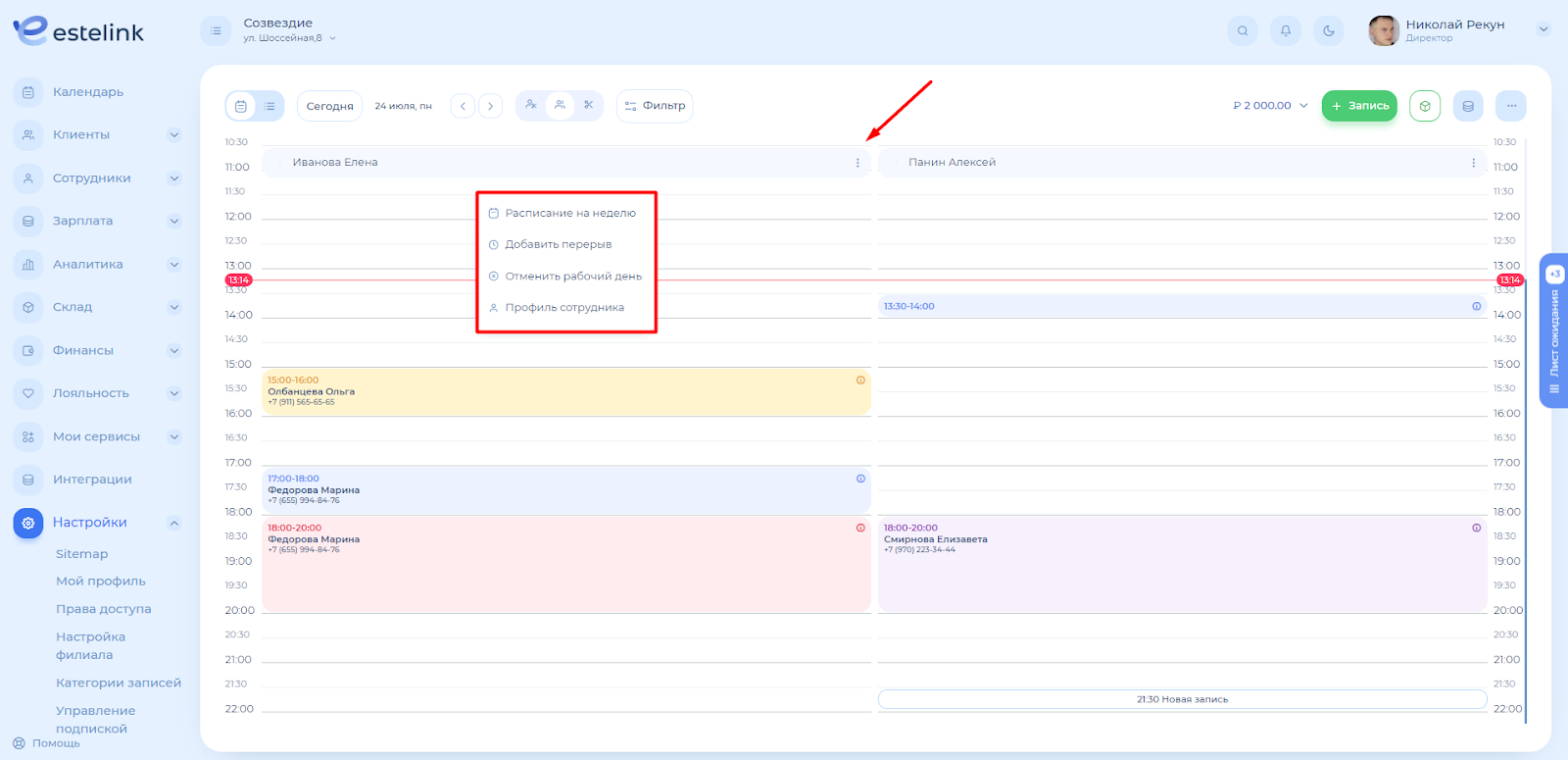The width and height of the screenshot is (1568, 760).
Task: Click info icon on Олбанцева Ольга appointment
Action: tap(860, 380)
